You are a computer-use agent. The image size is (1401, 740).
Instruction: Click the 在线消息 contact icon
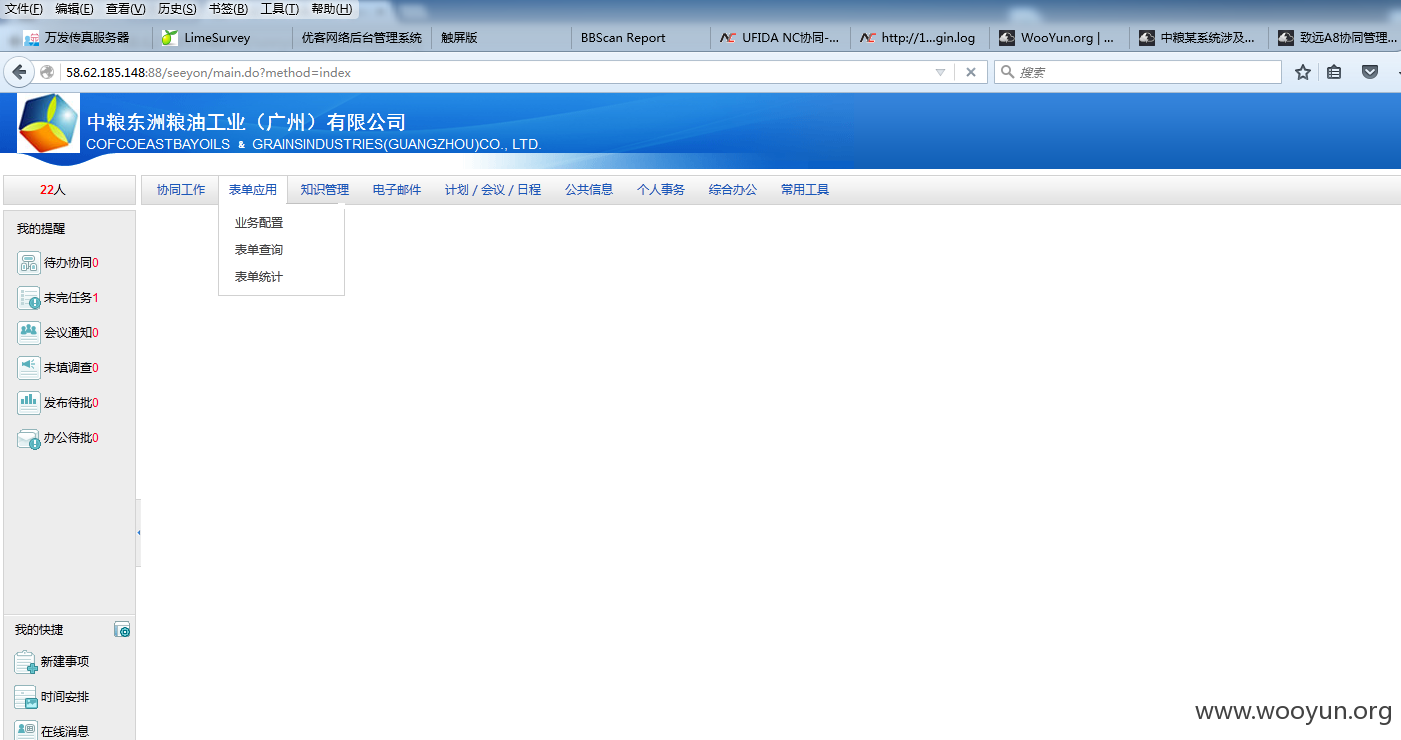click(26, 730)
